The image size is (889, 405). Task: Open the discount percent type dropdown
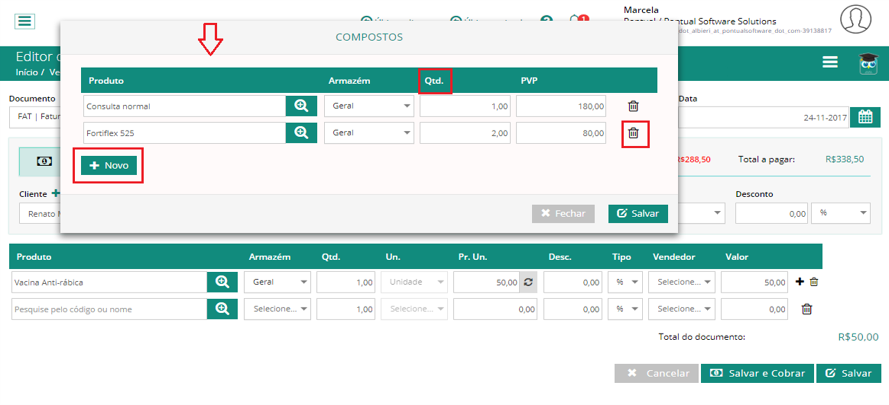click(x=841, y=213)
